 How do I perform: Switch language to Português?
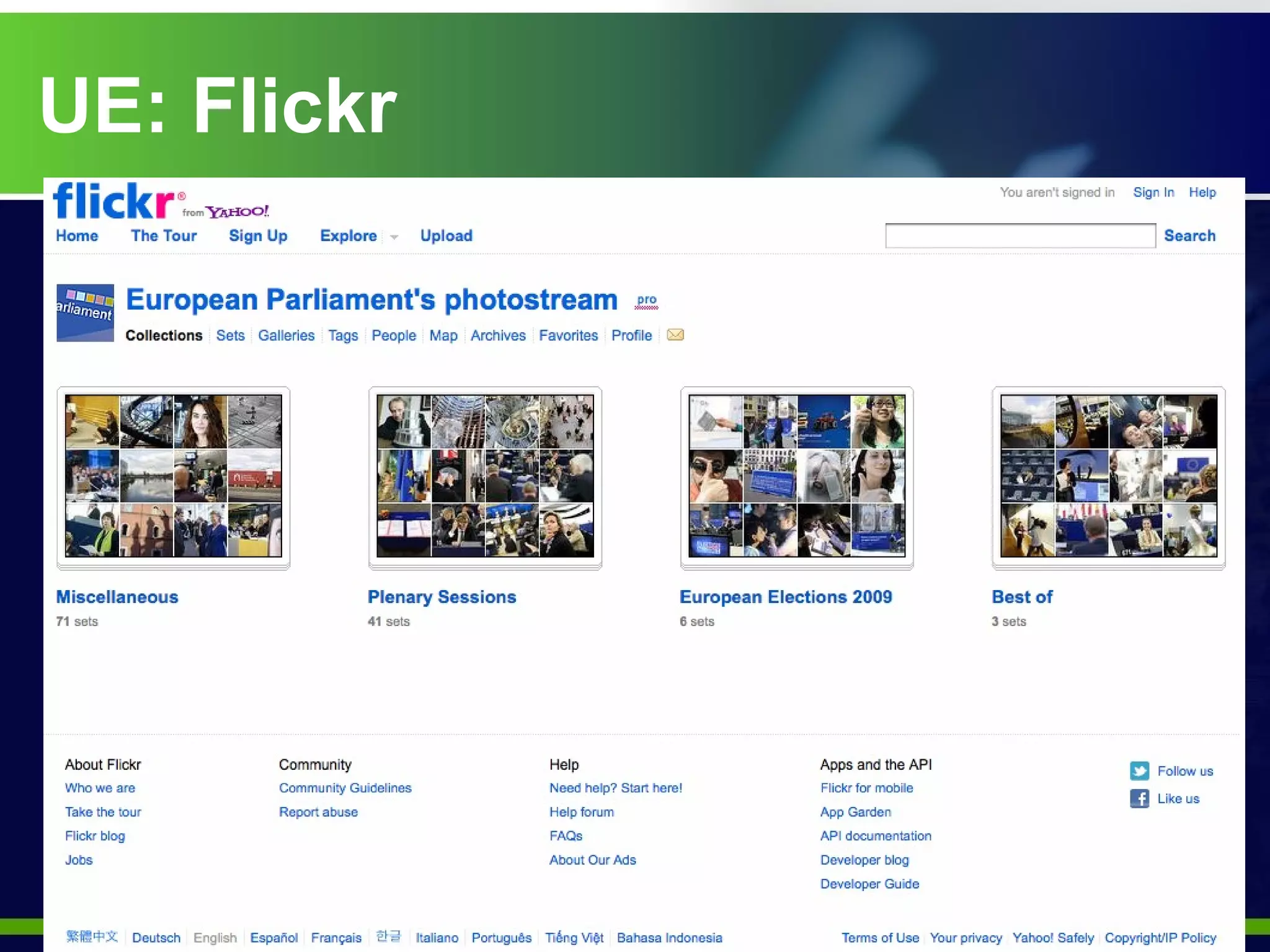tap(502, 938)
